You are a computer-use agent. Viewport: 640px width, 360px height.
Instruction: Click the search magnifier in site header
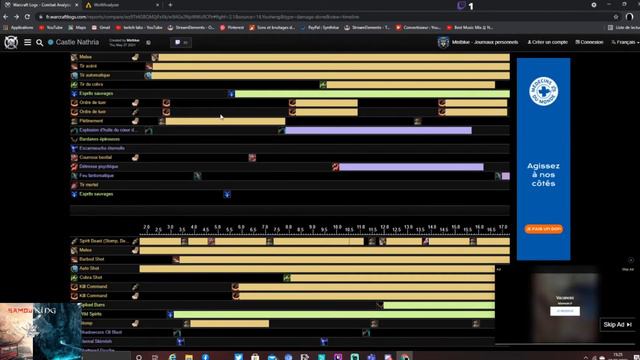(x=39, y=42)
